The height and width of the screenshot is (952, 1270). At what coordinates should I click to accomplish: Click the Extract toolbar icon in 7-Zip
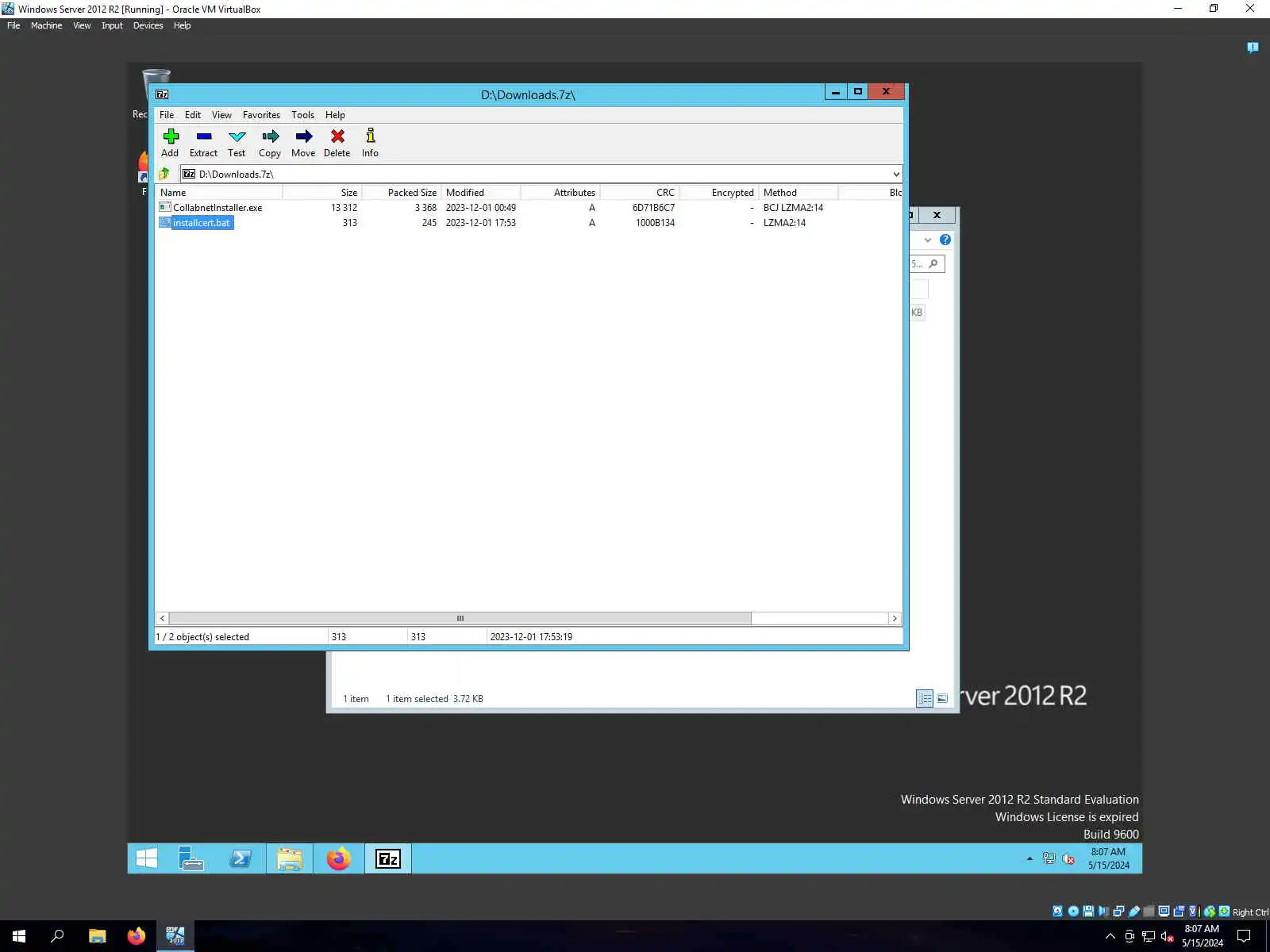[x=203, y=143]
